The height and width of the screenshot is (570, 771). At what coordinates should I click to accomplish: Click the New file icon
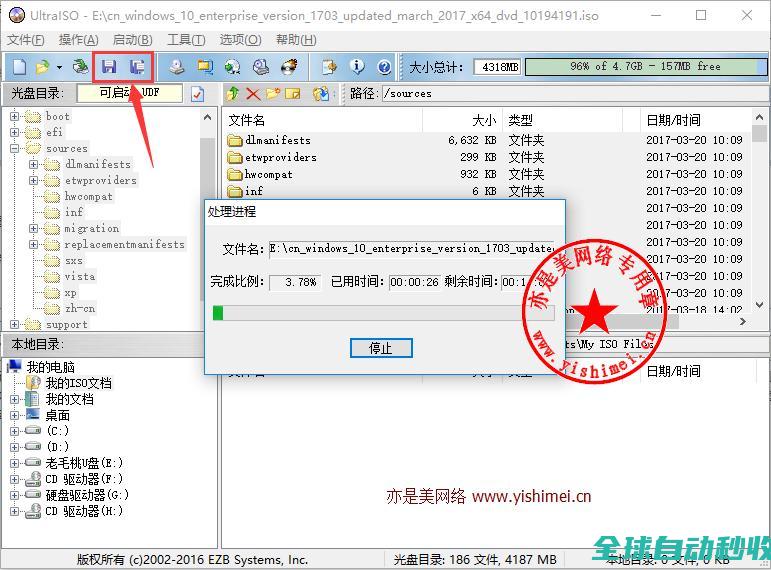pos(18,67)
